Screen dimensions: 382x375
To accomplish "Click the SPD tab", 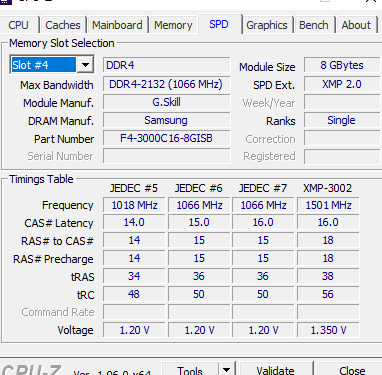I will point(219,24).
